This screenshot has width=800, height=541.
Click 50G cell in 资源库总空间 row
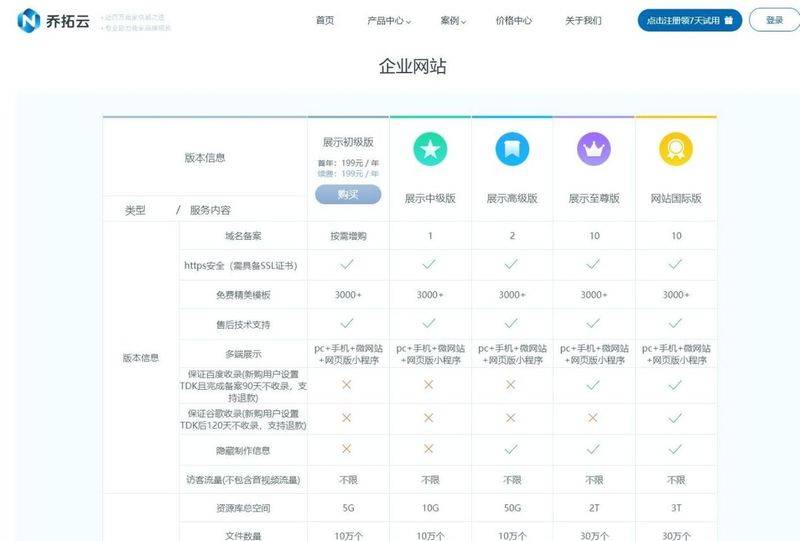point(512,508)
